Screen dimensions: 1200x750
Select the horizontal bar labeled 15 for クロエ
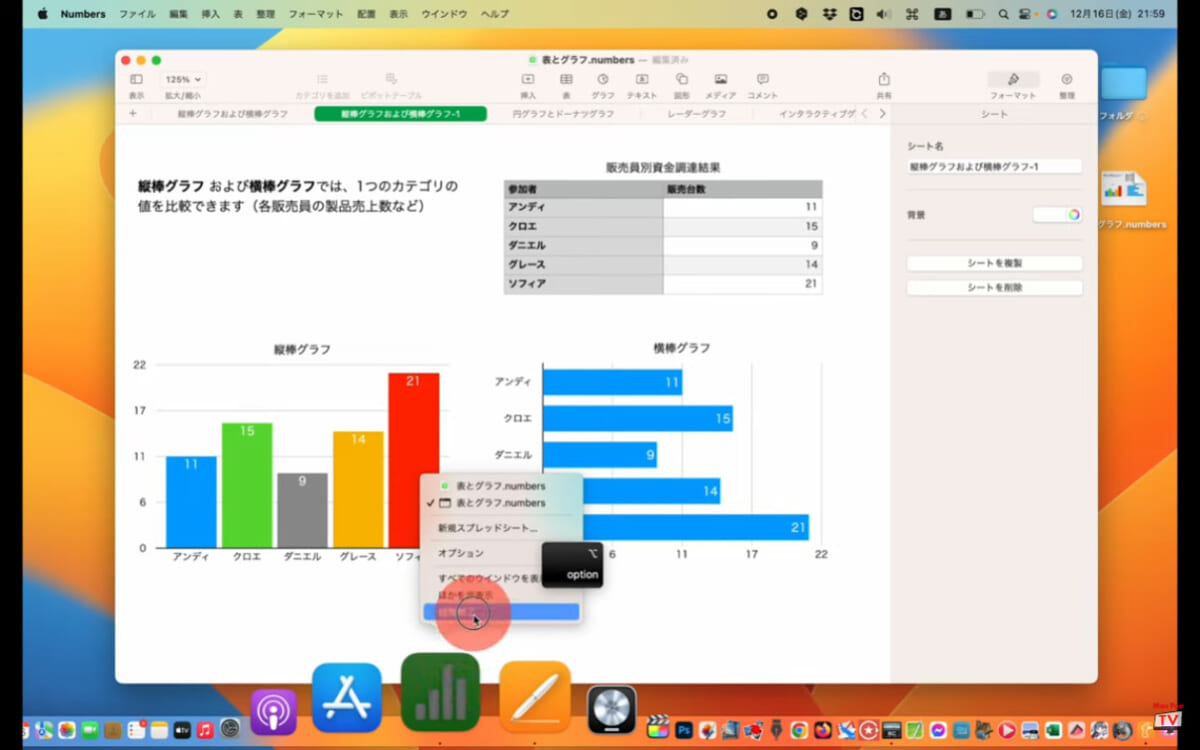tap(637, 418)
